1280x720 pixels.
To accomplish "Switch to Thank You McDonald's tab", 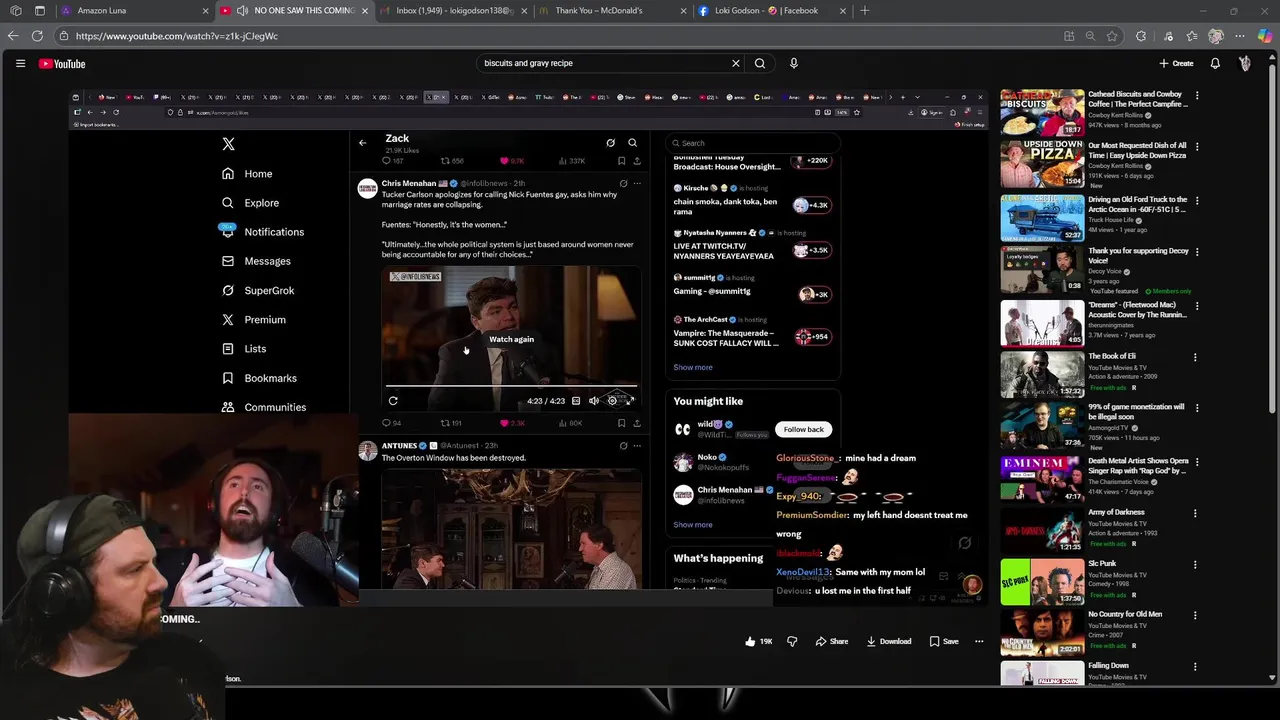I will click(611, 11).
